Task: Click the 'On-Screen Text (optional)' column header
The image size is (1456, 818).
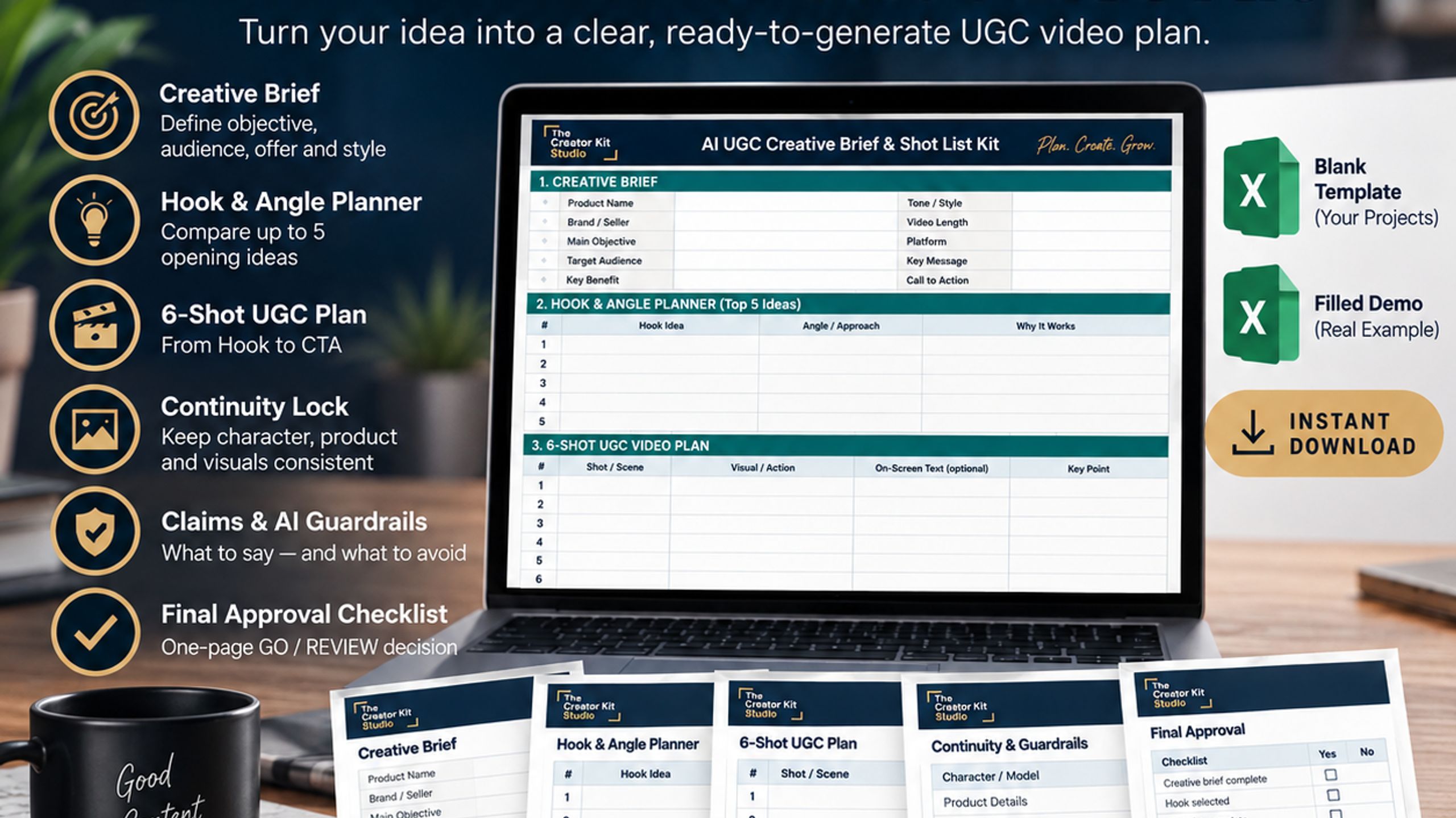Action: click(x=932, y=468)
